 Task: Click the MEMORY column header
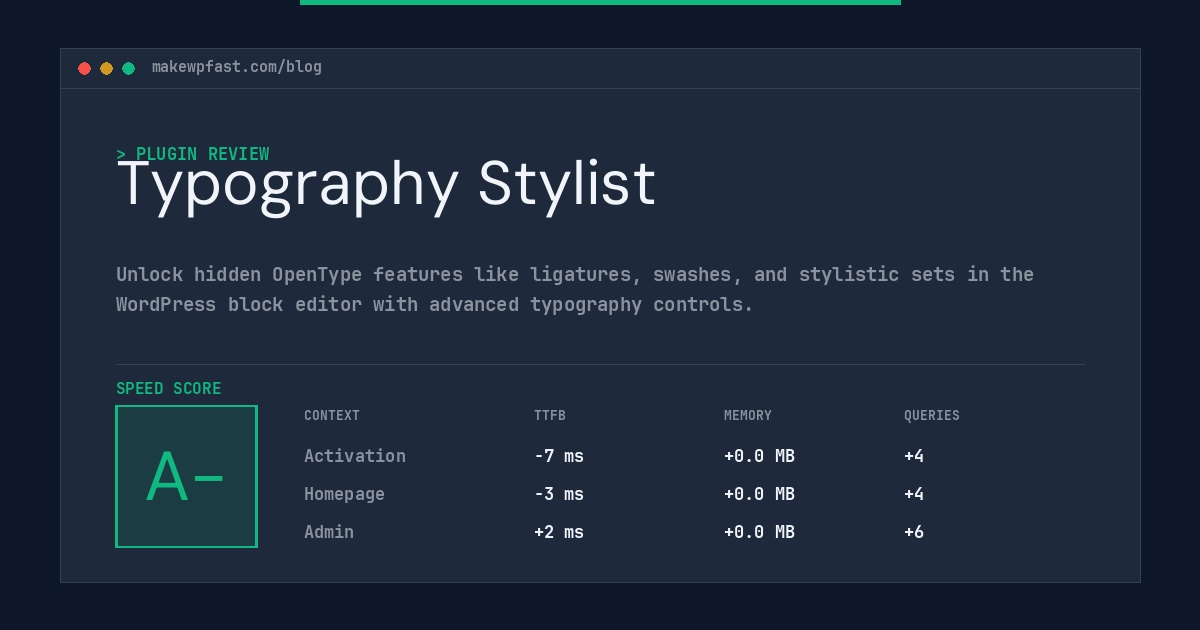pos(748,415)
